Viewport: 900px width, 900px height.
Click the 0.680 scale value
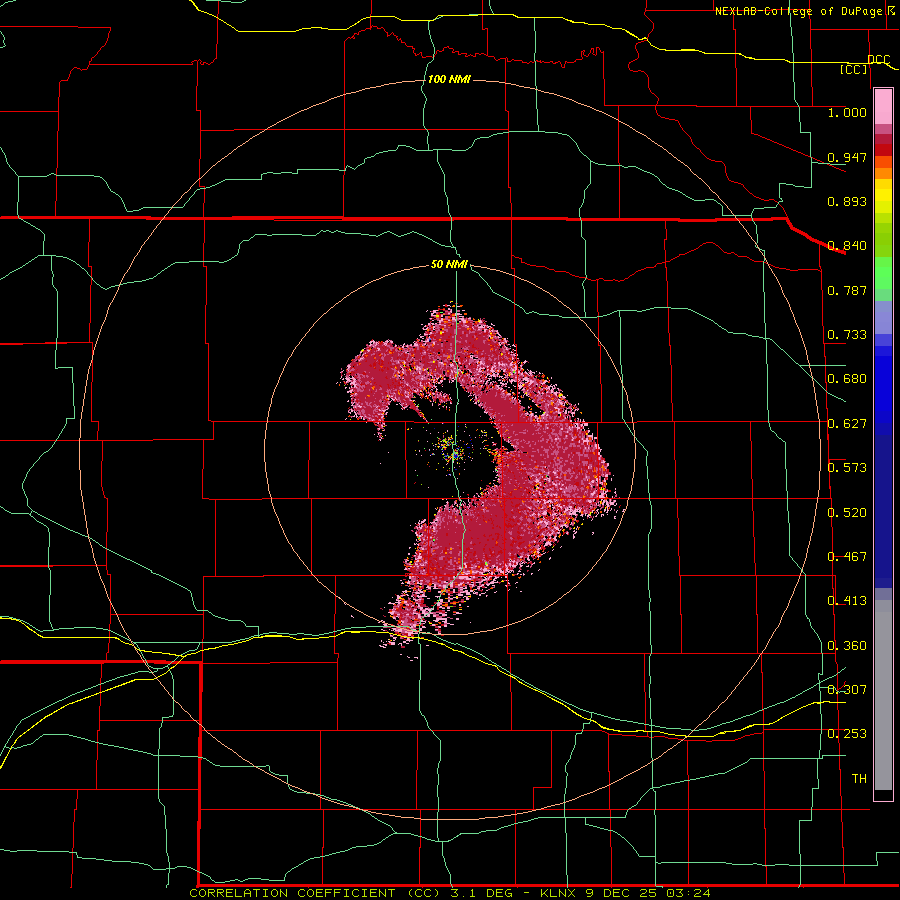(847, 379)
